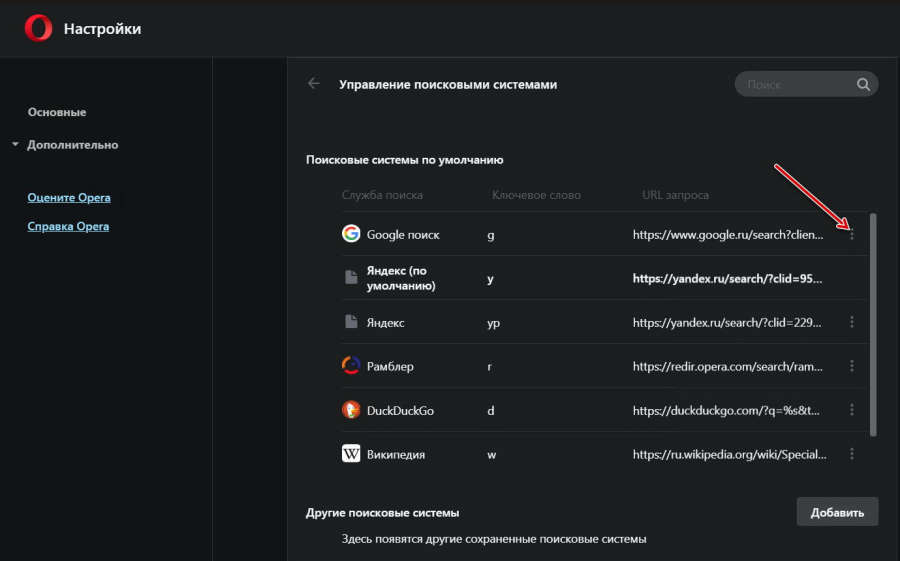Click page icon of Яндекс yp row
This screenshot has height=561, width=900.
[351, 321]
